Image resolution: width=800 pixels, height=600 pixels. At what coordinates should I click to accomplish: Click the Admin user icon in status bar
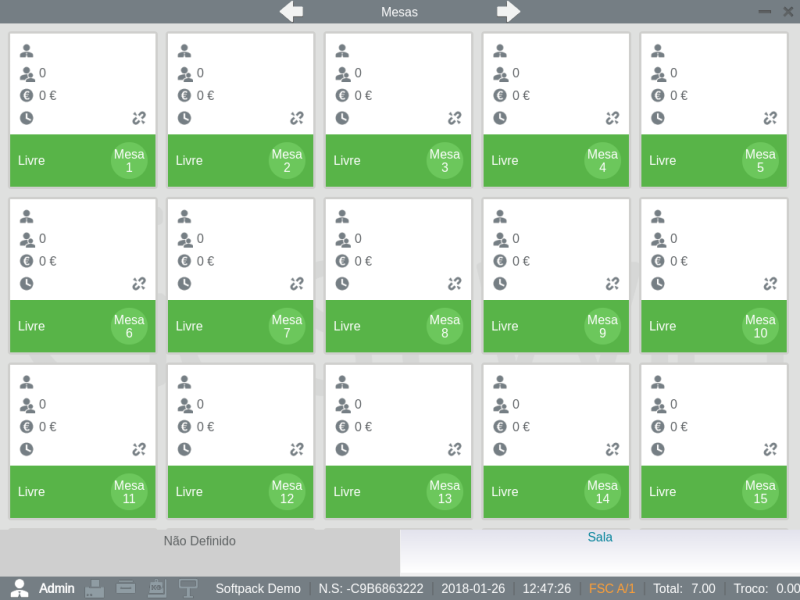point(19,588)
